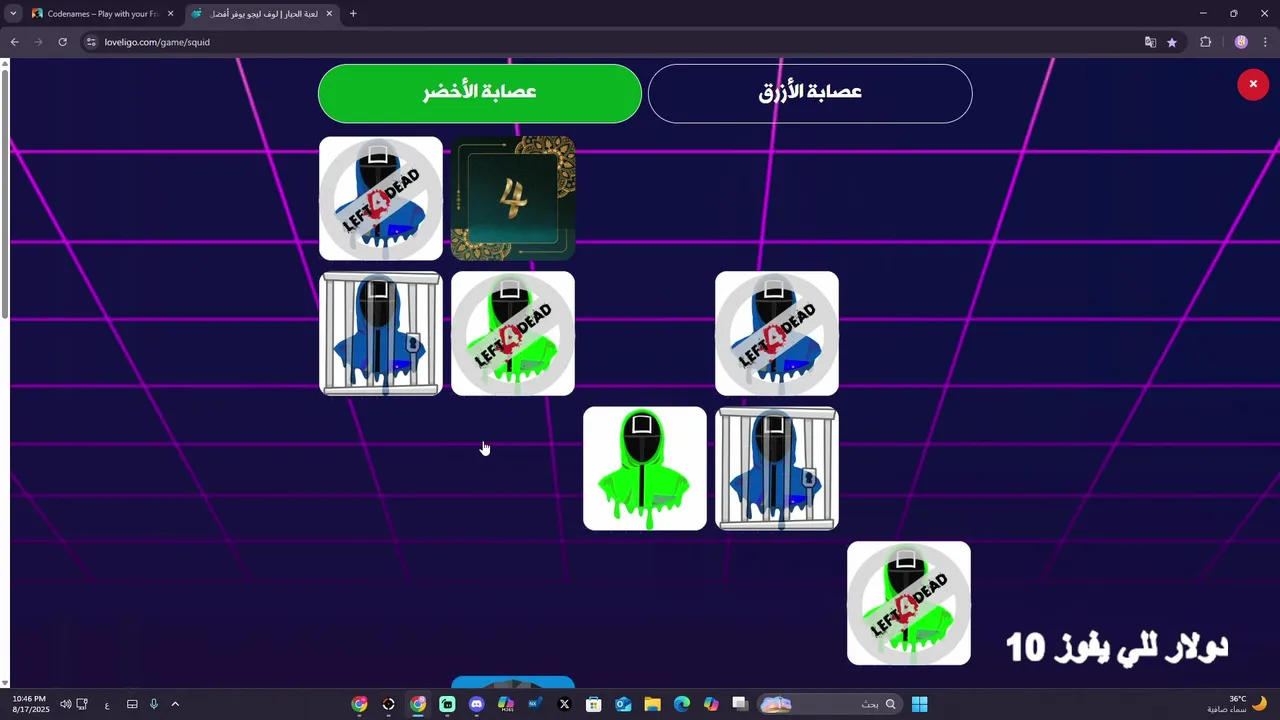Open Task View from the taskbar

tap(739, 704)
